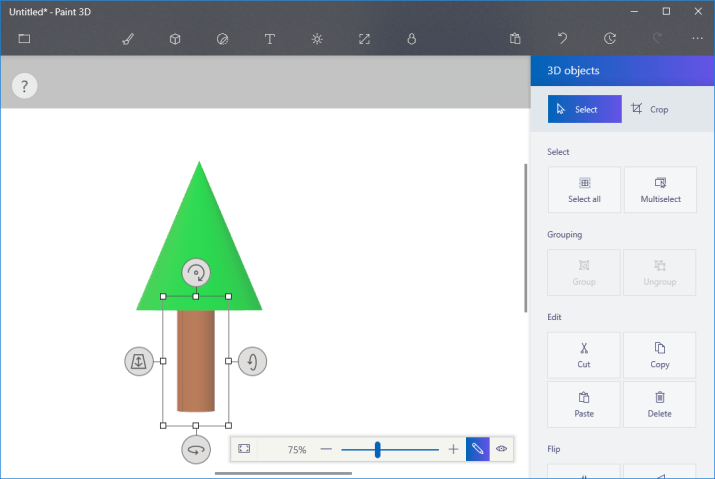The height and width of the screenshot is (479, 715).
Task: Click the Z-position depth handle left of the trunk
Action: click(139, 361)
